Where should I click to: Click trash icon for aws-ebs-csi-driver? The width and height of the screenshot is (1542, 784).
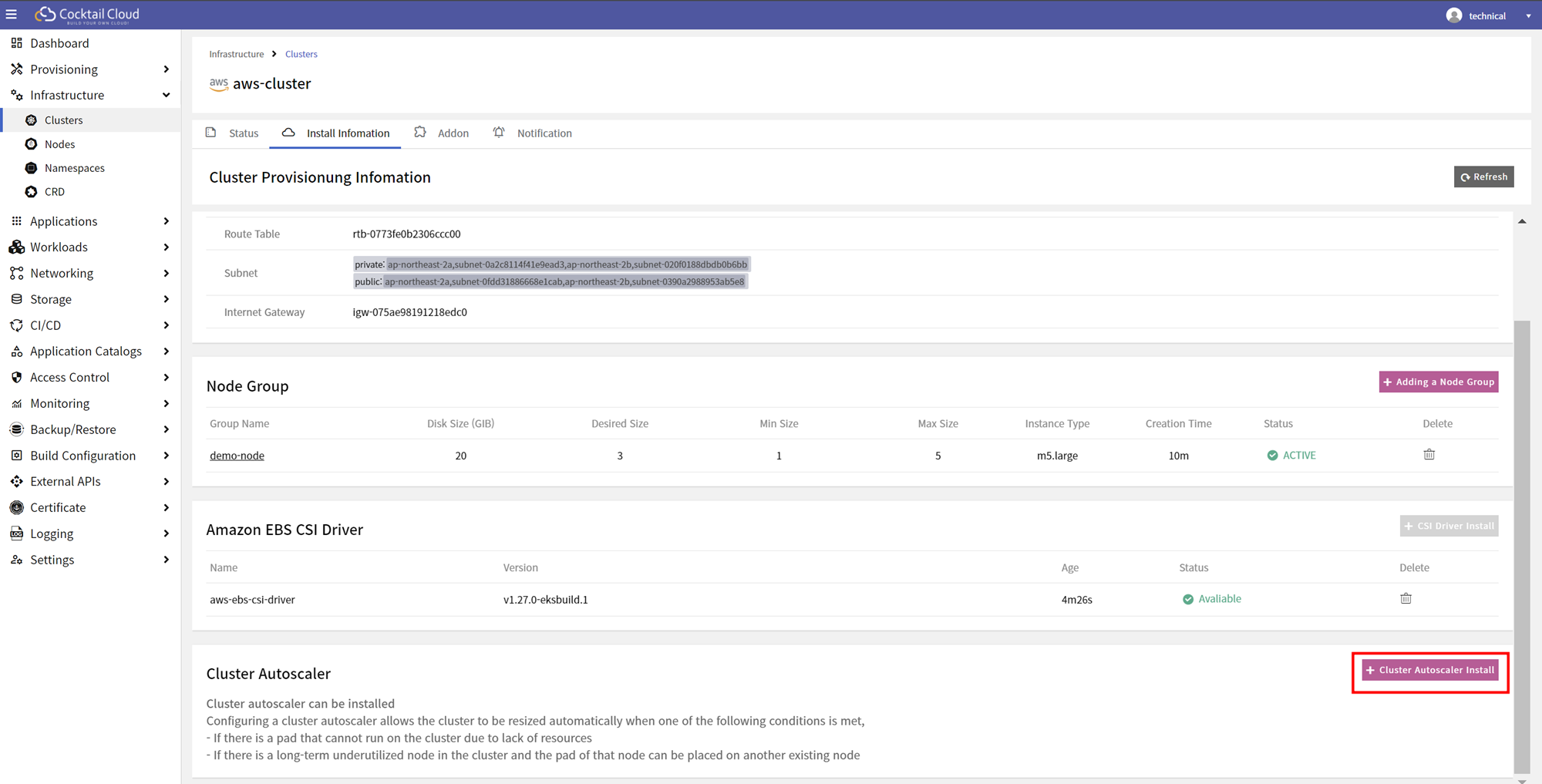click(x=1406, y=599)
